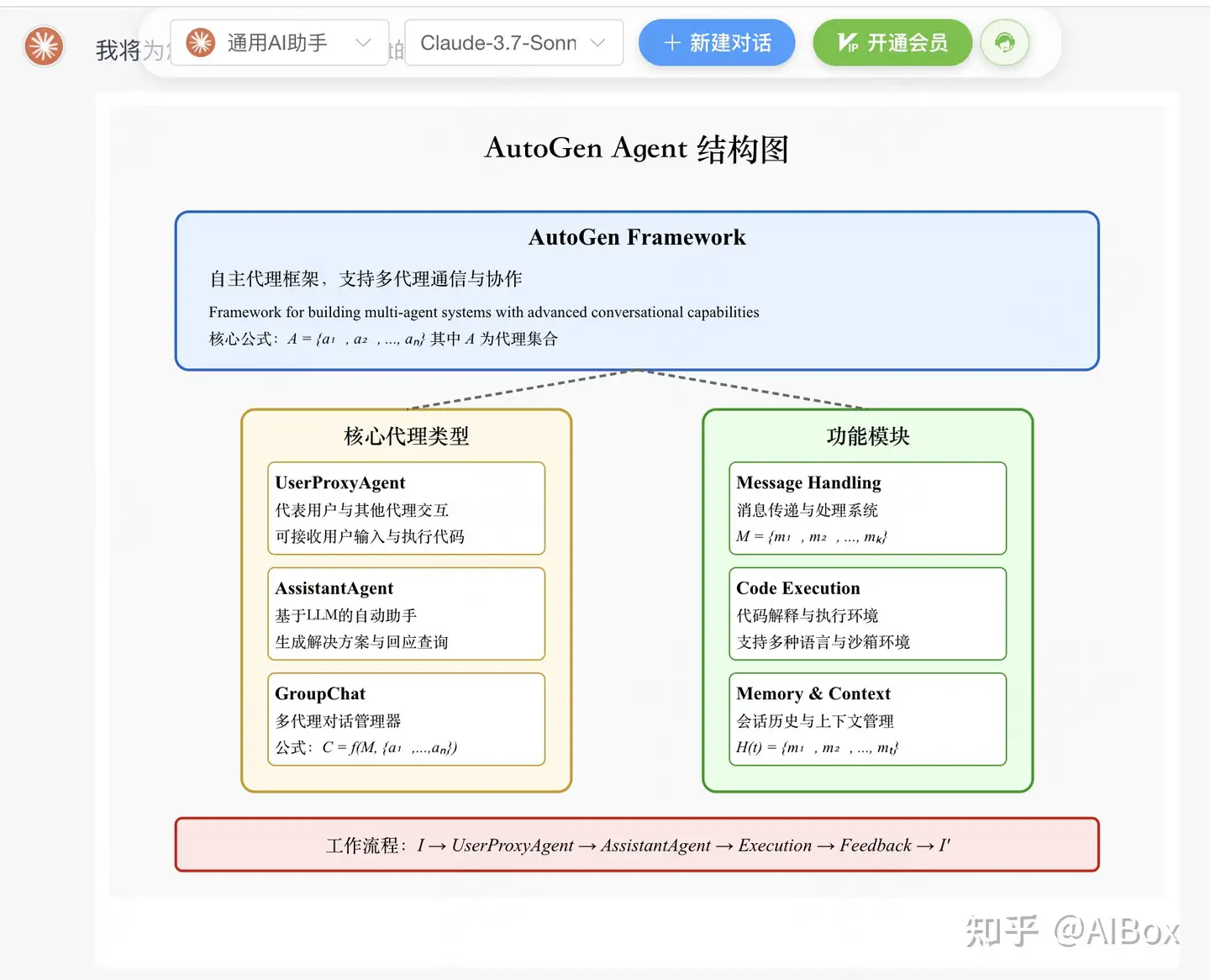Click the text 会话历史与上下文管理
This screenshot has width=1210, height=980.
click(815, 721)
